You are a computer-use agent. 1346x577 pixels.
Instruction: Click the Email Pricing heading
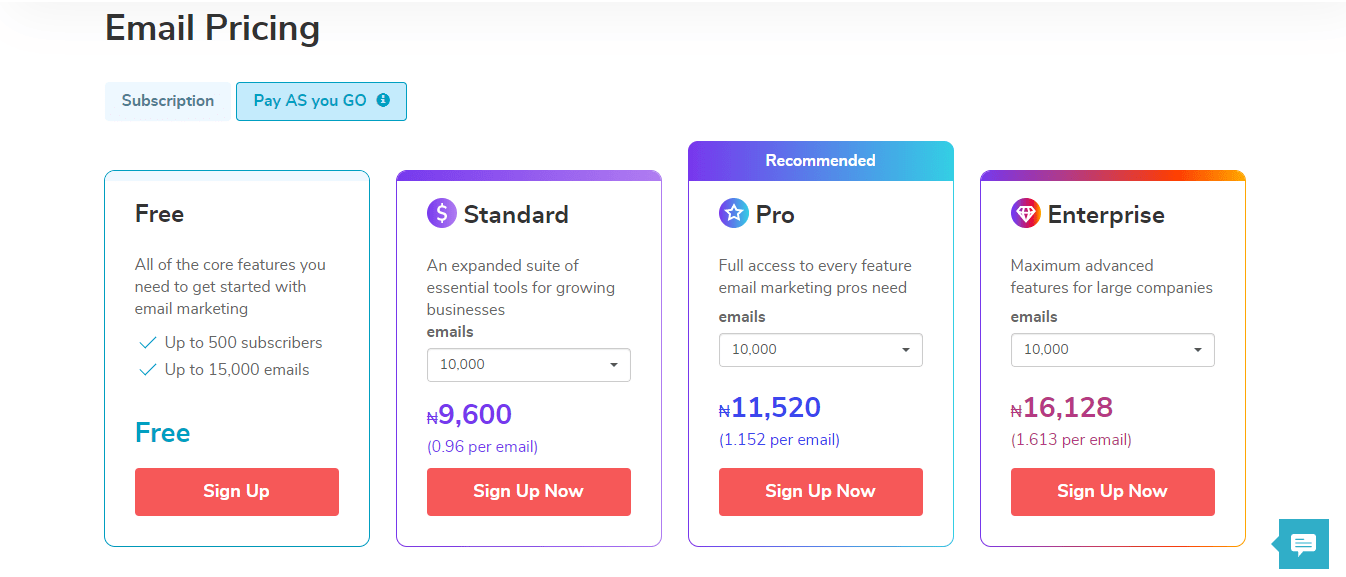212,28
